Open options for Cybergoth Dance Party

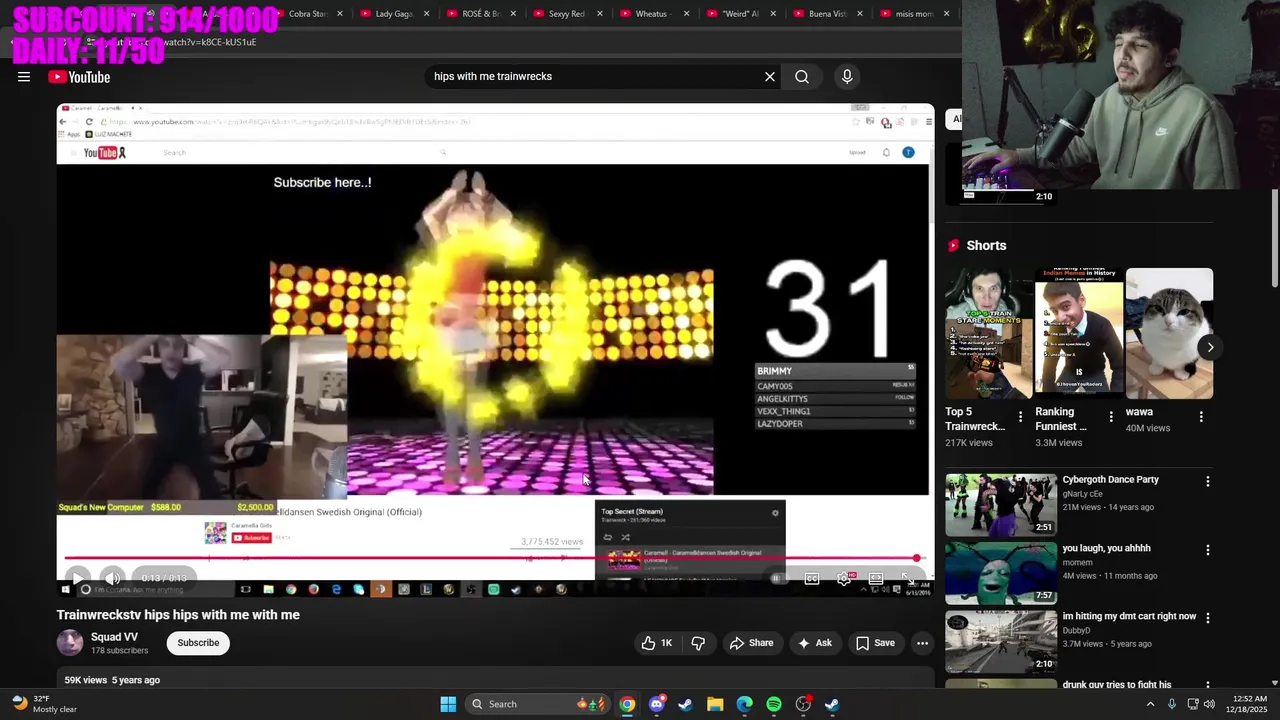[x=1207, y=481]
